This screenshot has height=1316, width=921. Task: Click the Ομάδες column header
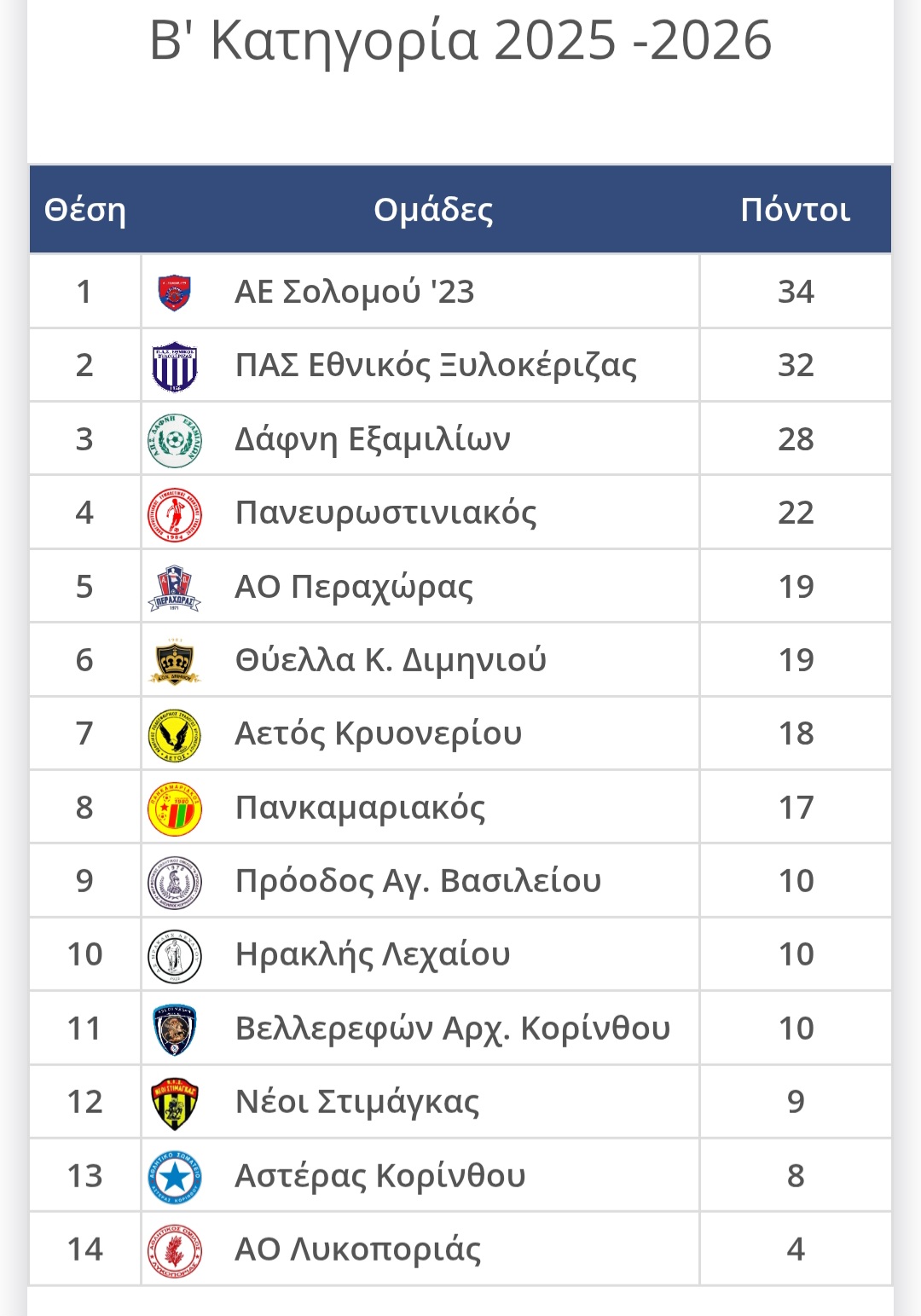pos(433,210)
